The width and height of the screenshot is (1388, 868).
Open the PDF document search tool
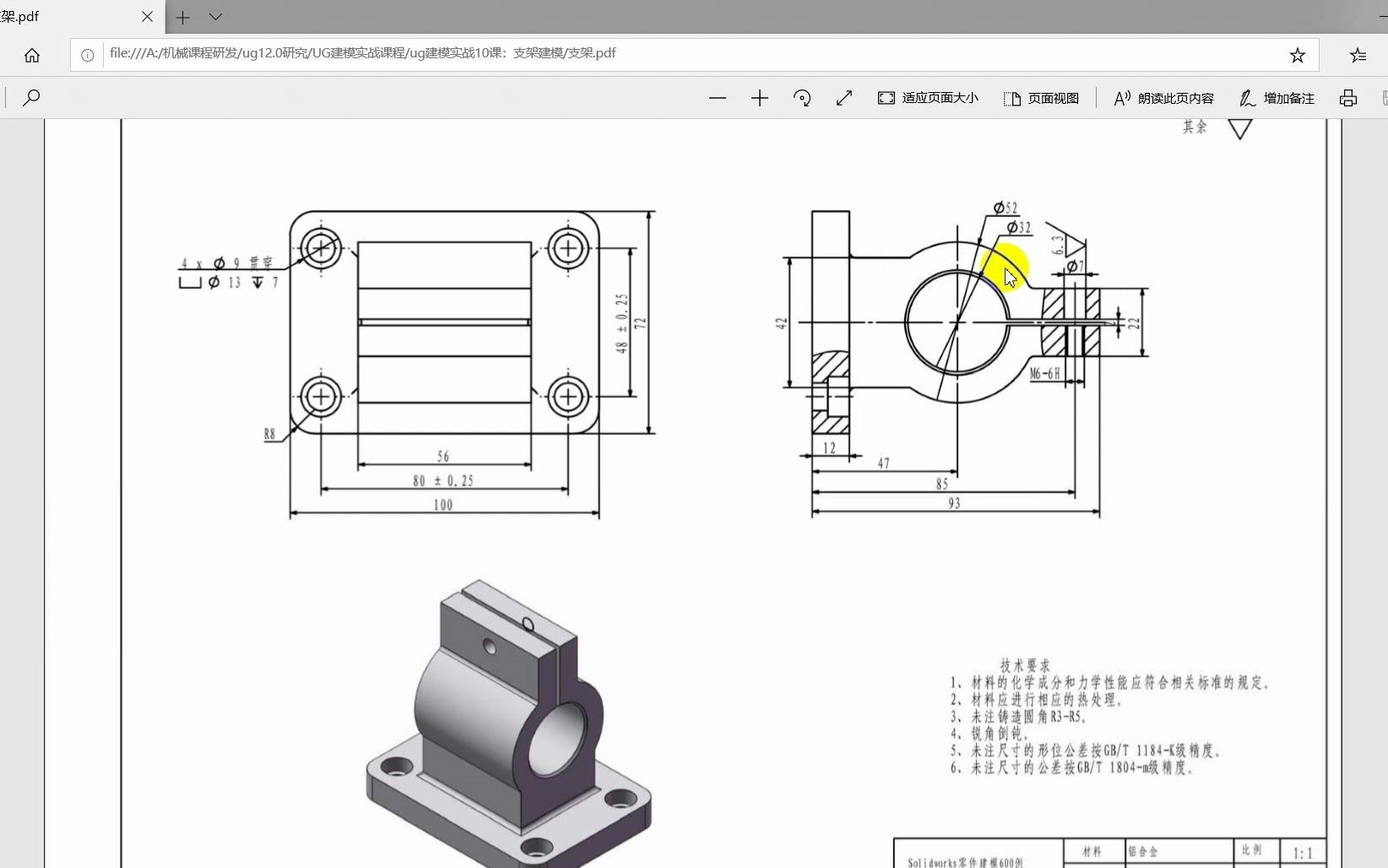pyautogui.click(x=32, y=98)
